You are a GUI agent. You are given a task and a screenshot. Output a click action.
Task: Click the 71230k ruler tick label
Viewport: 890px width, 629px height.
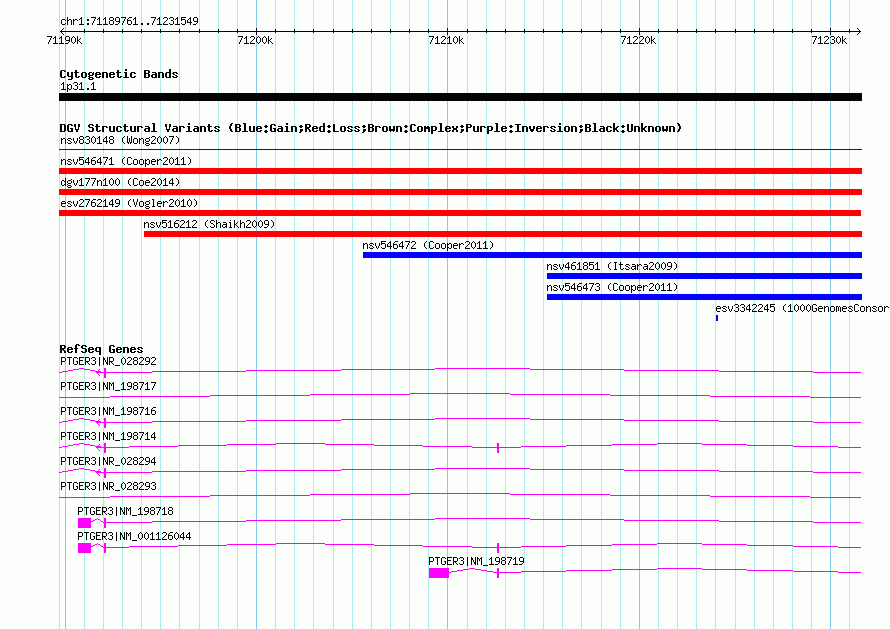829,40
